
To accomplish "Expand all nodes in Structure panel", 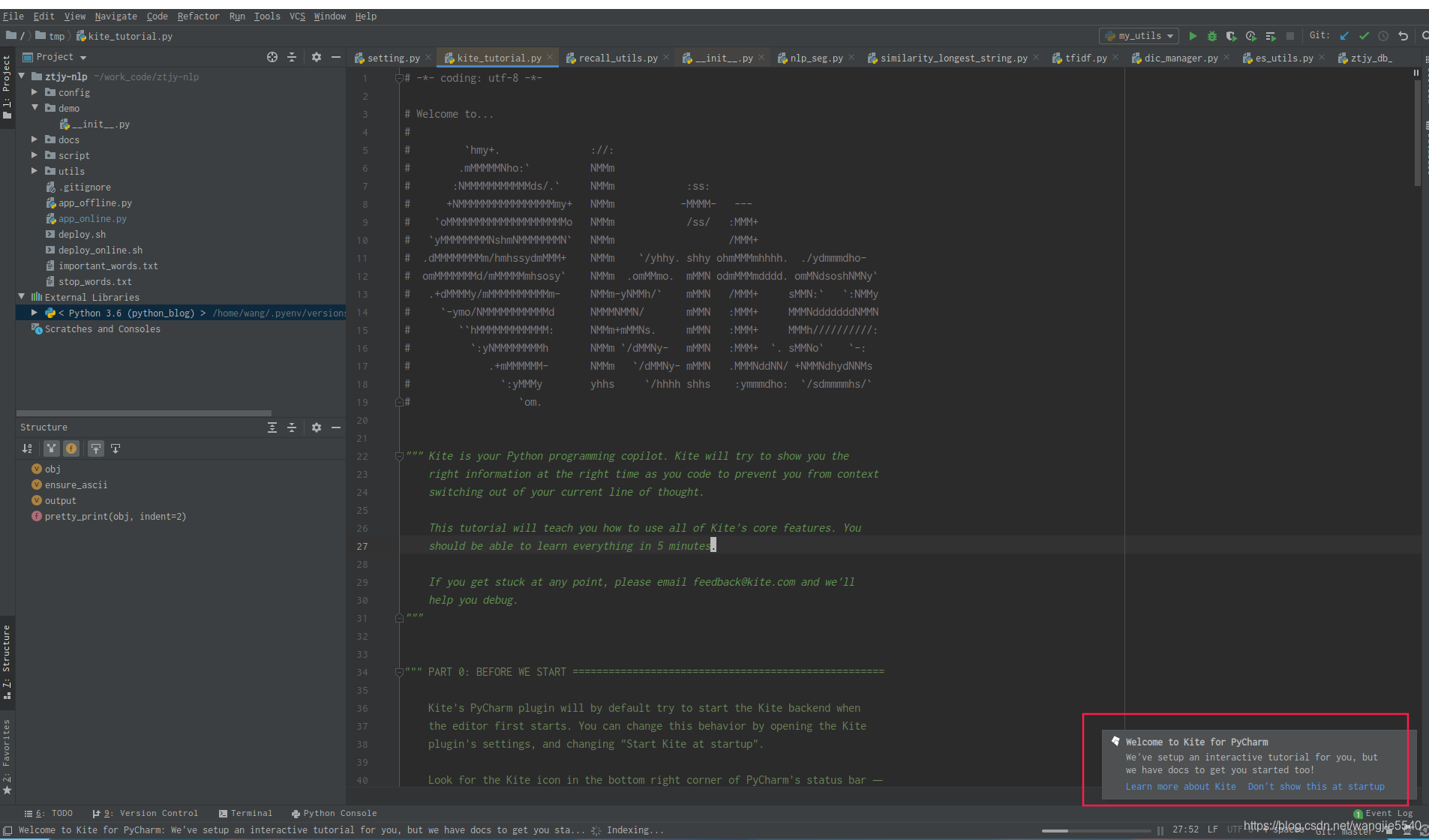I will 272,427.
